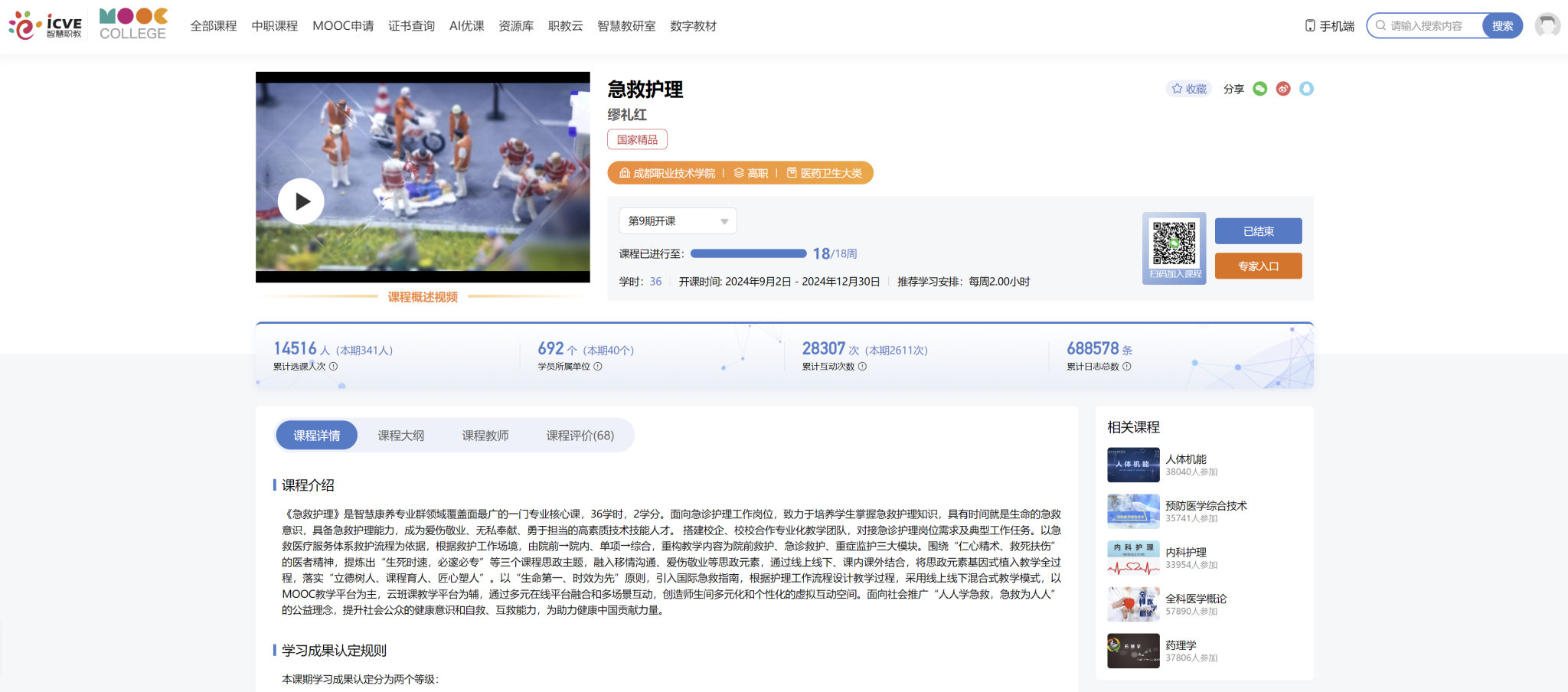1568x692 pixels.
Task: Click the 国家精品 badge
Action: tap(637, 139)
